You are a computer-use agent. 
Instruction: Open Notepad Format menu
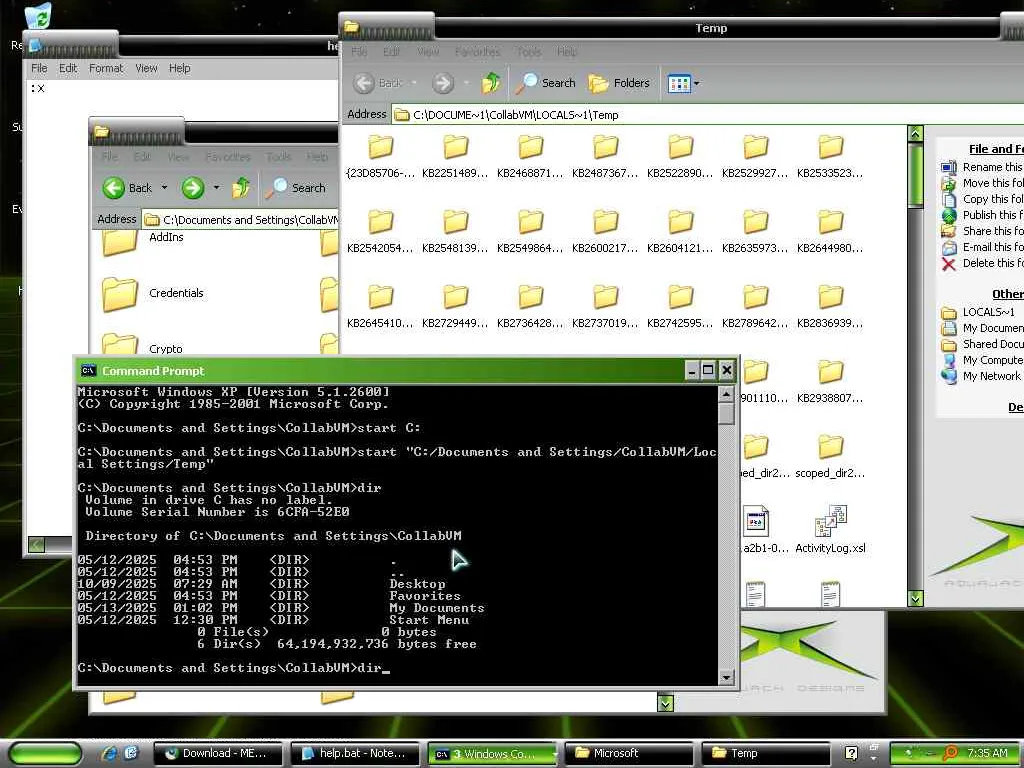106,68
